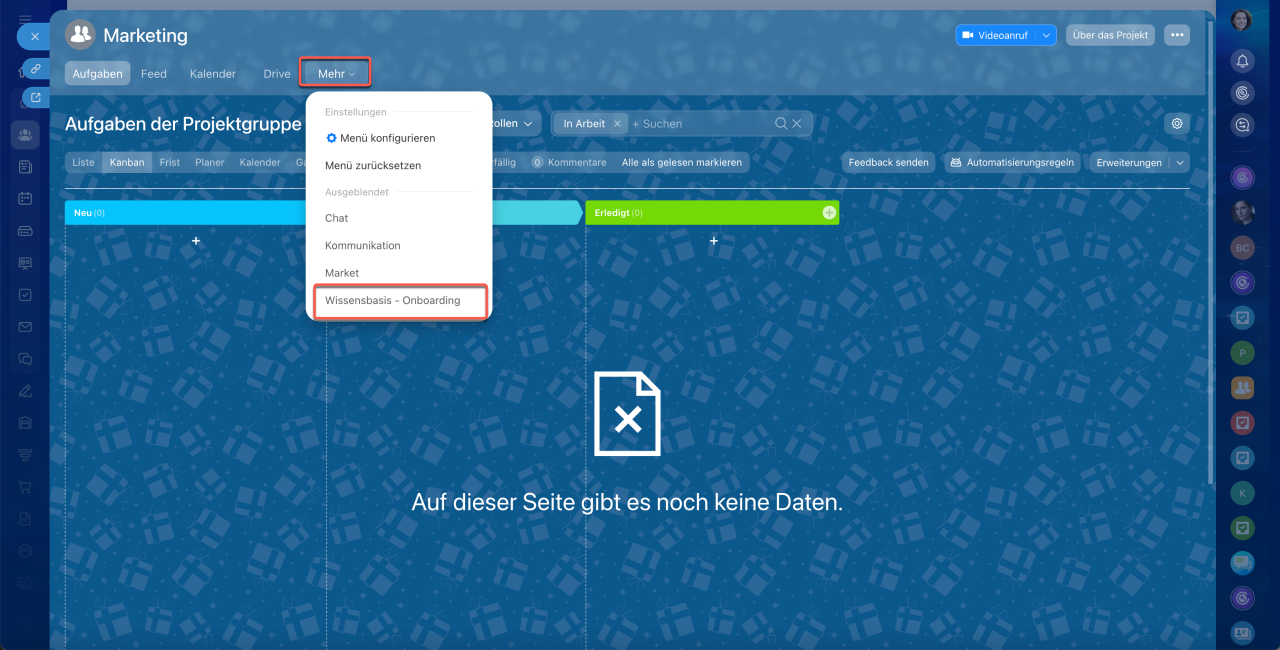Screen dimensions: 1280x650
Task: Open the Aufgaben tab
Action: tap(97, 74)
